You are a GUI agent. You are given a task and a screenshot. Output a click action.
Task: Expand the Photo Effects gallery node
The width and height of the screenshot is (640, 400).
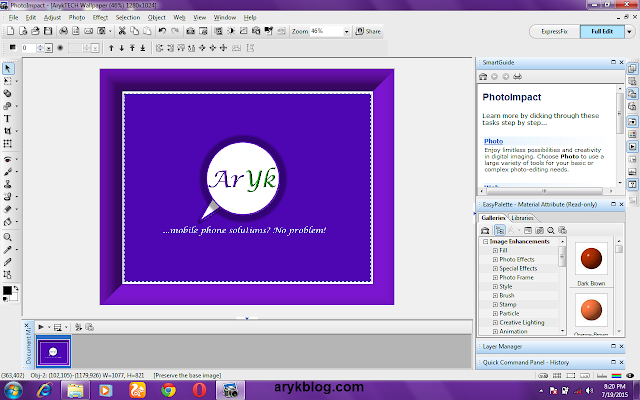pyautogui.click(x=495, y=259)
